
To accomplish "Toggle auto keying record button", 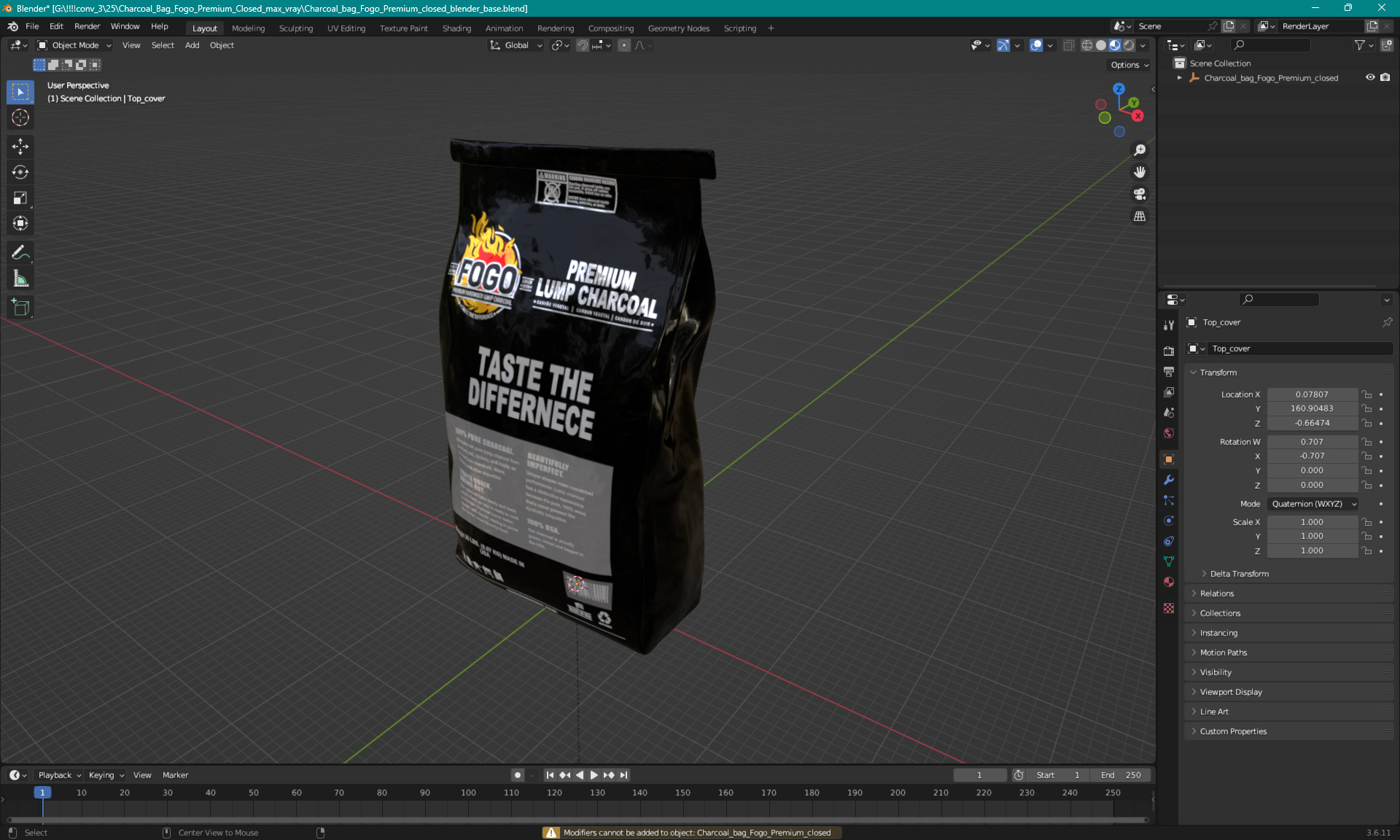I will click(x=518, y=775).
